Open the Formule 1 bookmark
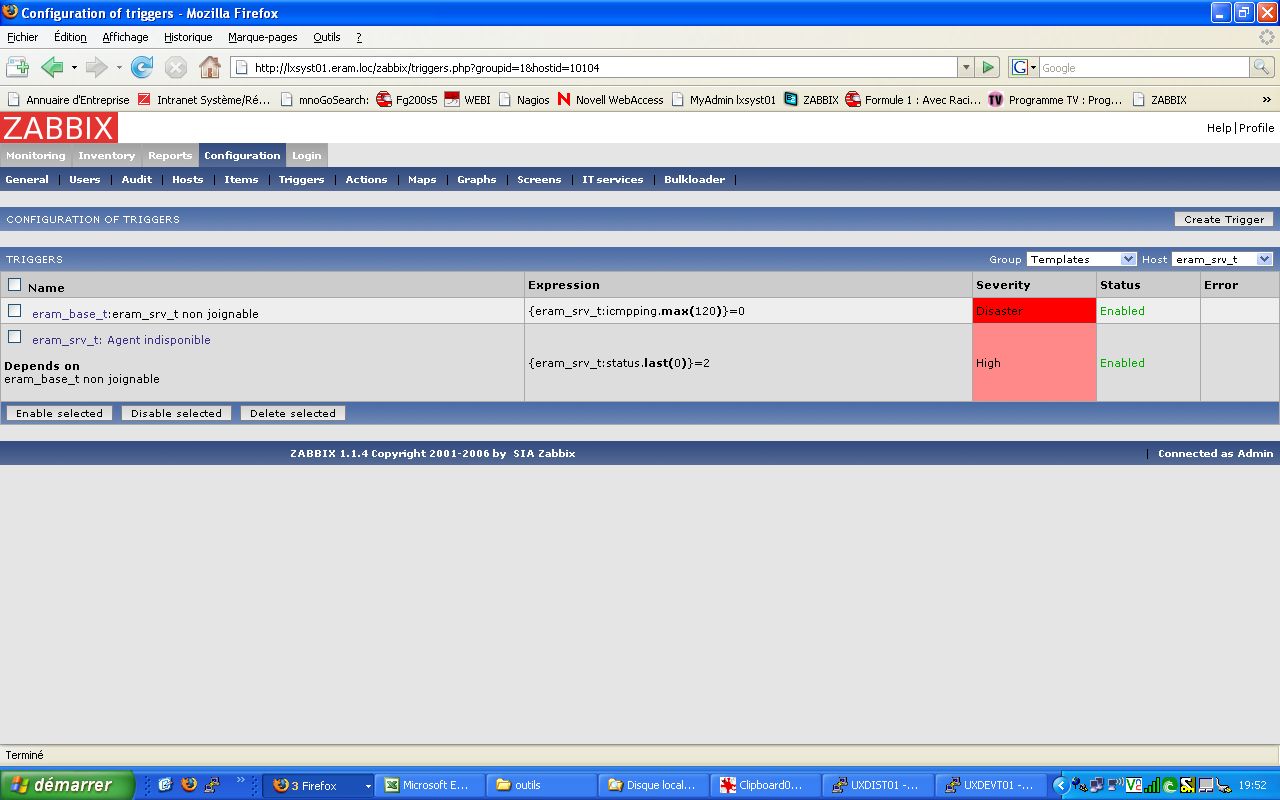The height and width of the screenshot is (800, 1280). (913, 100)
